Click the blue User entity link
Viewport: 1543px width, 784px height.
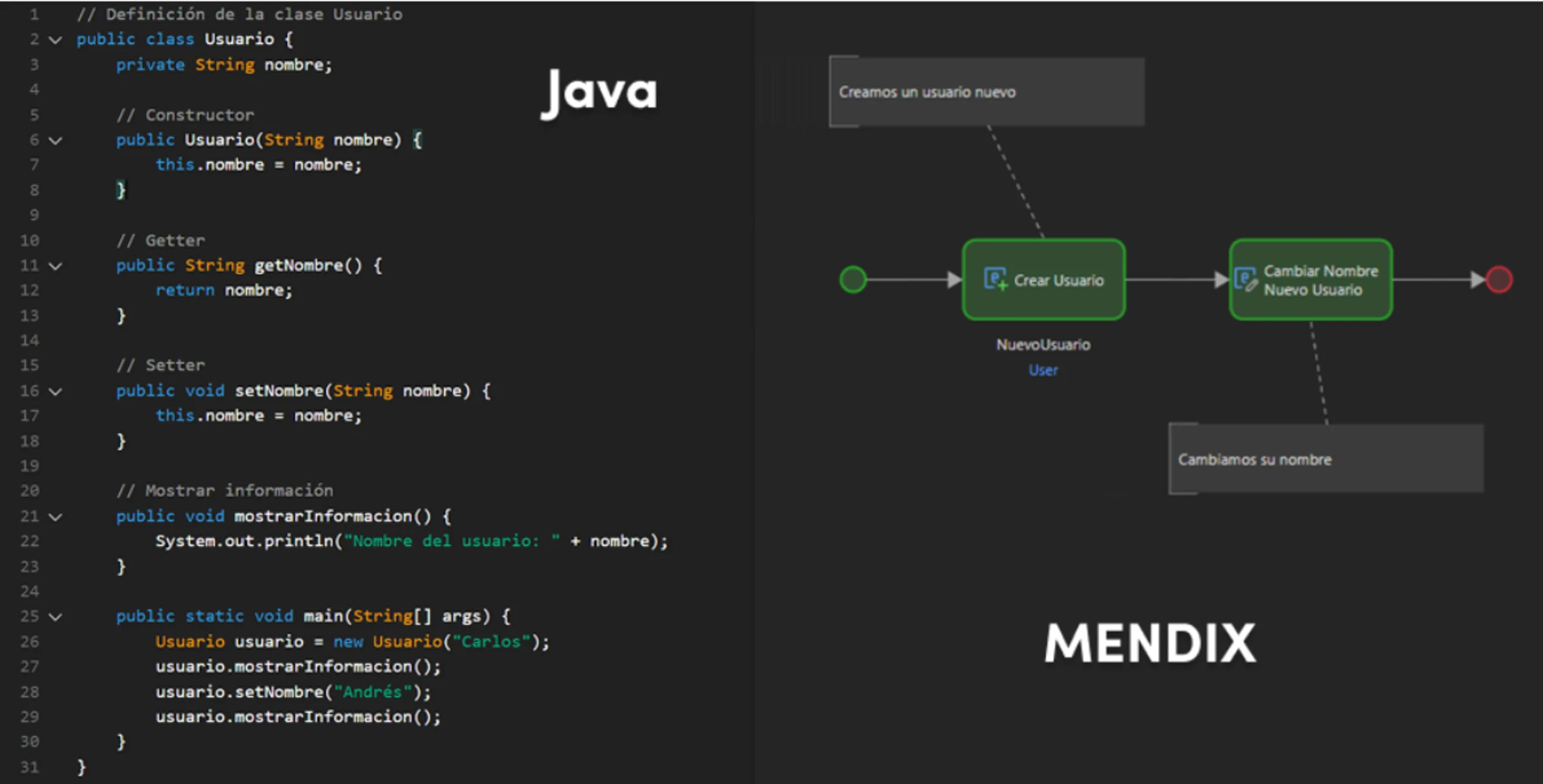(x=1043, y=370)
